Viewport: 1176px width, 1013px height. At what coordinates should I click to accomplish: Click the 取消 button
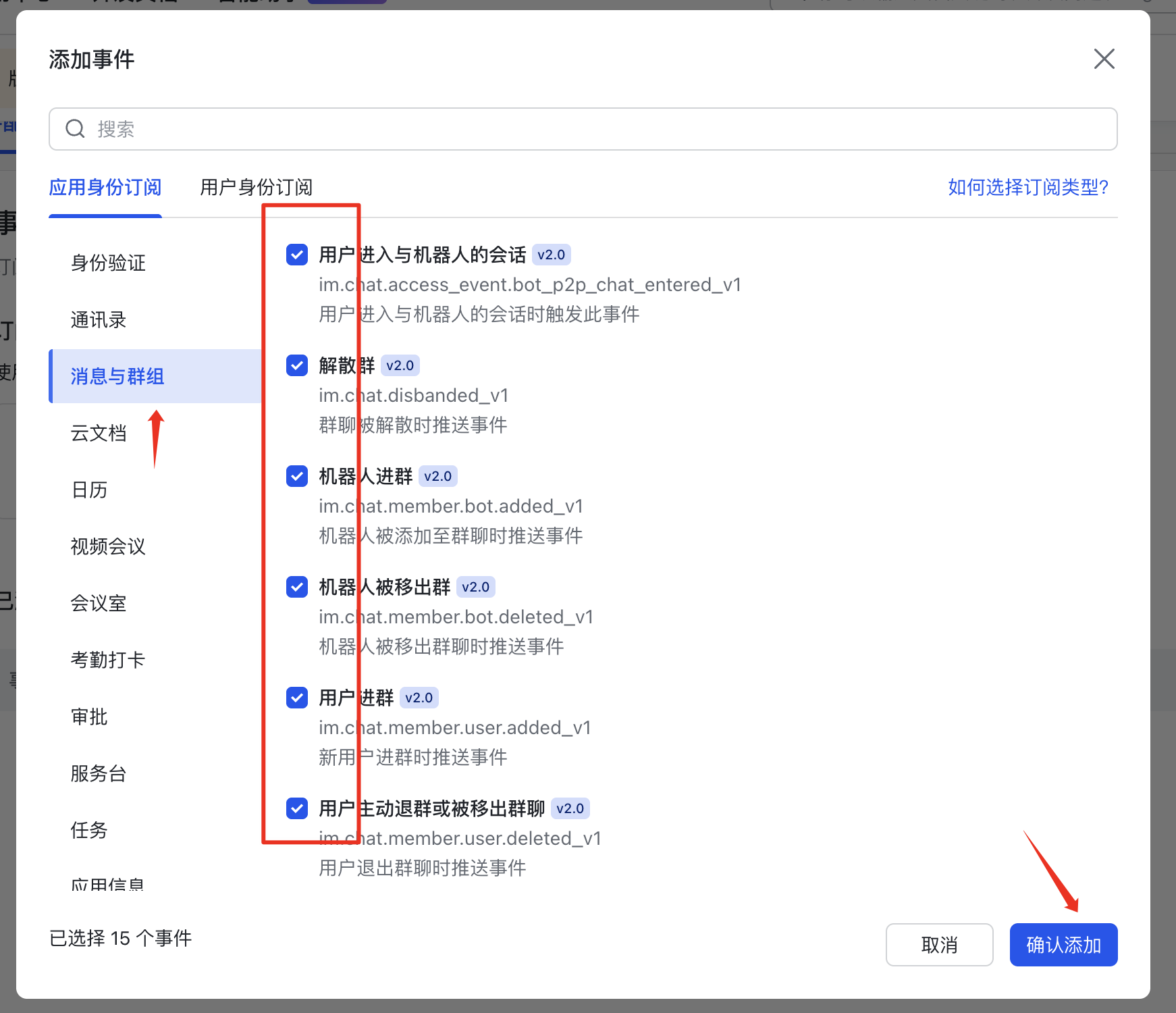coord(939,945)
